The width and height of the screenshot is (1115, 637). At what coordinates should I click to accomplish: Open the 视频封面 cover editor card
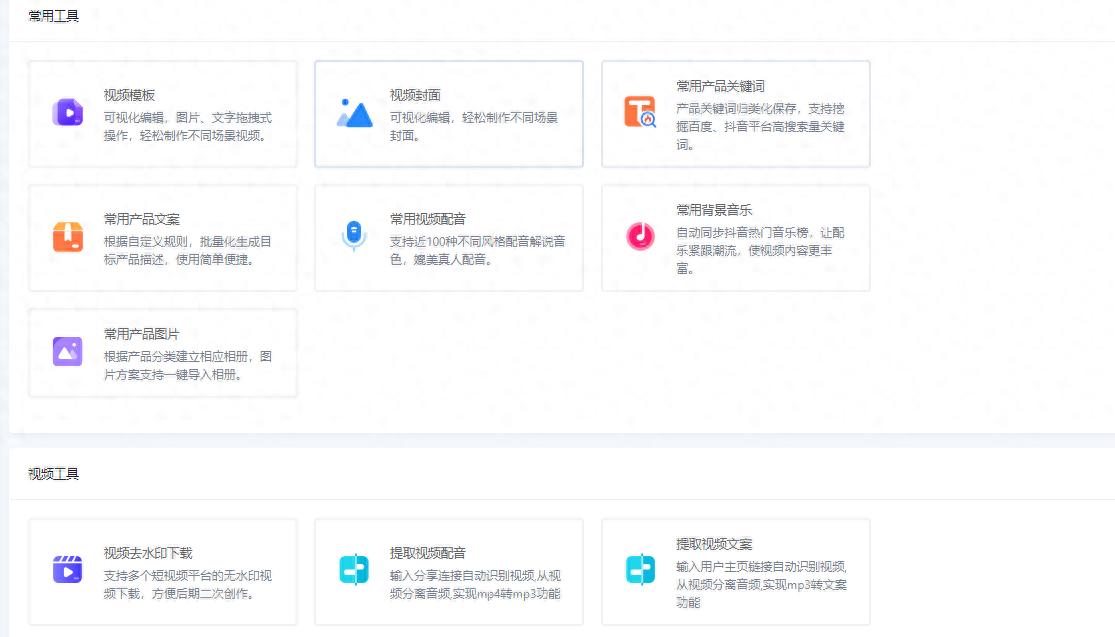point(448,113)
